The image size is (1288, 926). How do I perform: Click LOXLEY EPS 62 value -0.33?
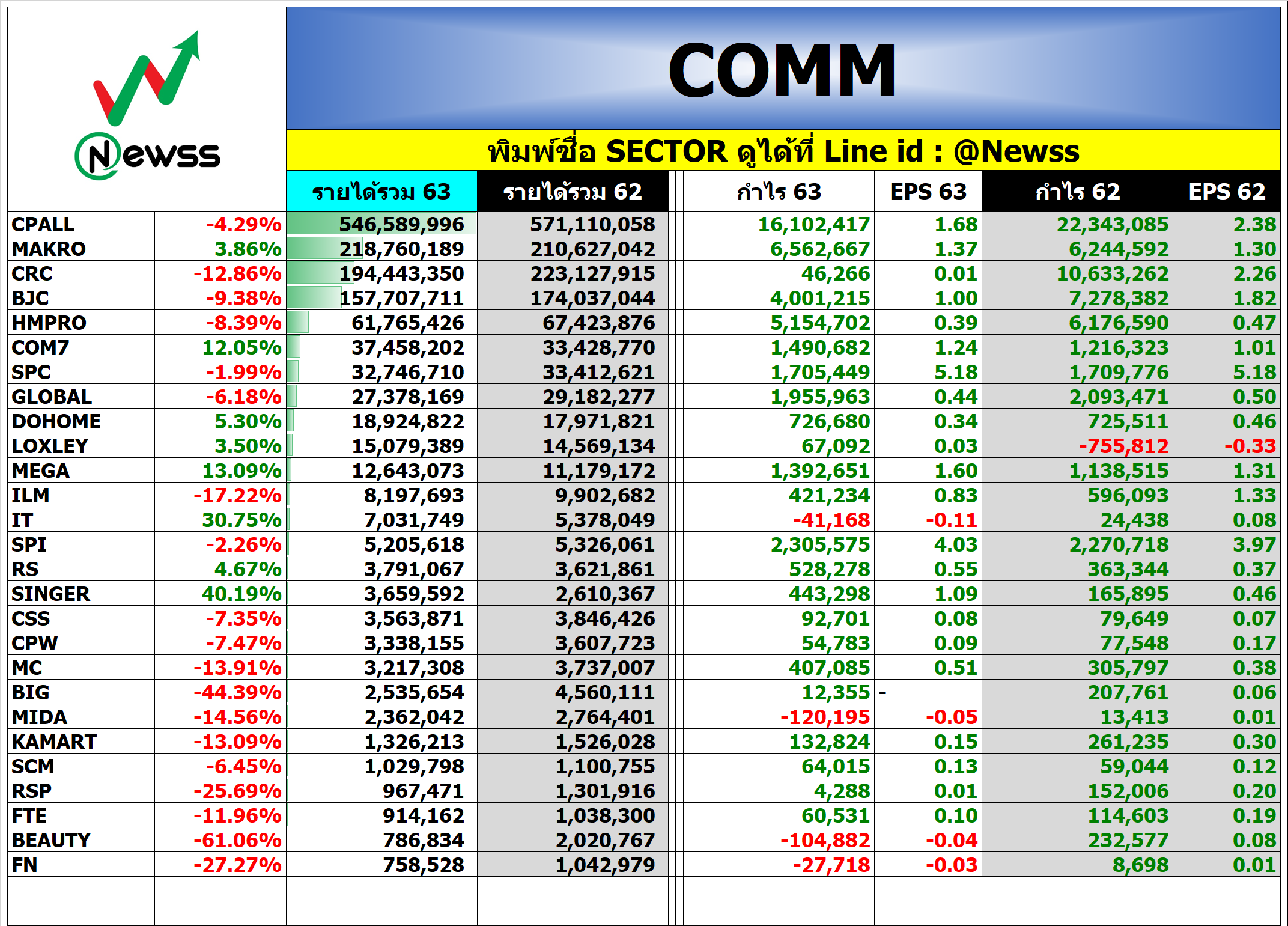pyautogui.click(x=1227, y=446)
